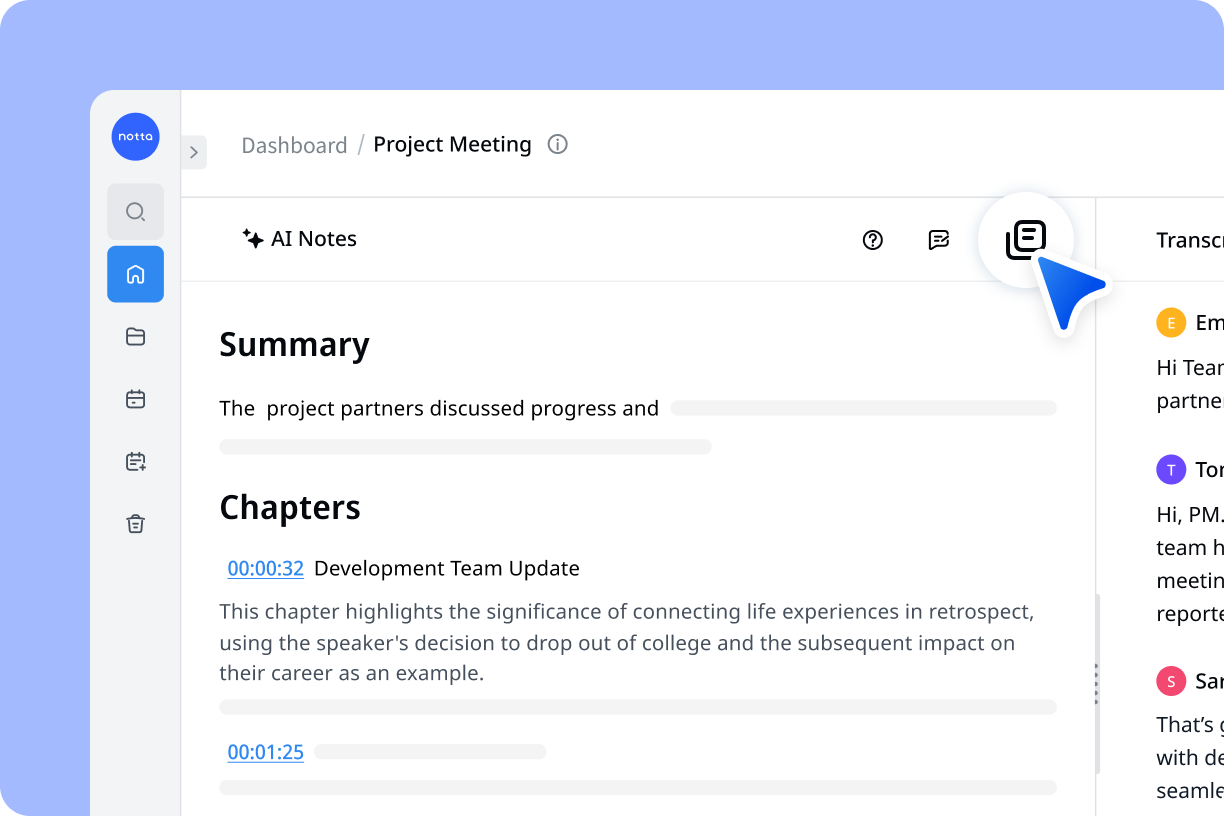This screenshot has width=1224, height=816.
Task: Click the help question mark icon
Action: (x=873, y=240)
